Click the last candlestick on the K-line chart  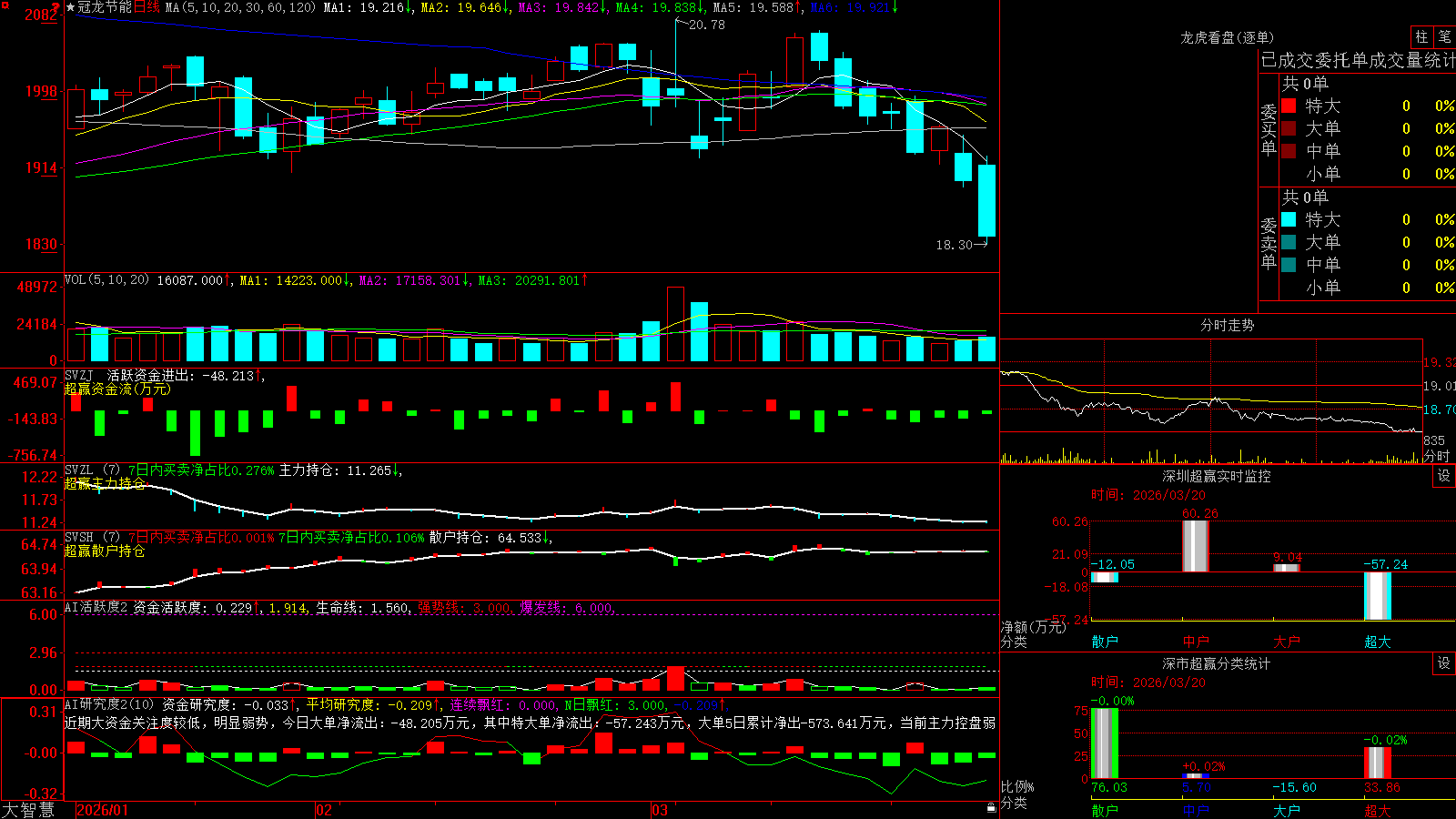(x=986, y=199)
